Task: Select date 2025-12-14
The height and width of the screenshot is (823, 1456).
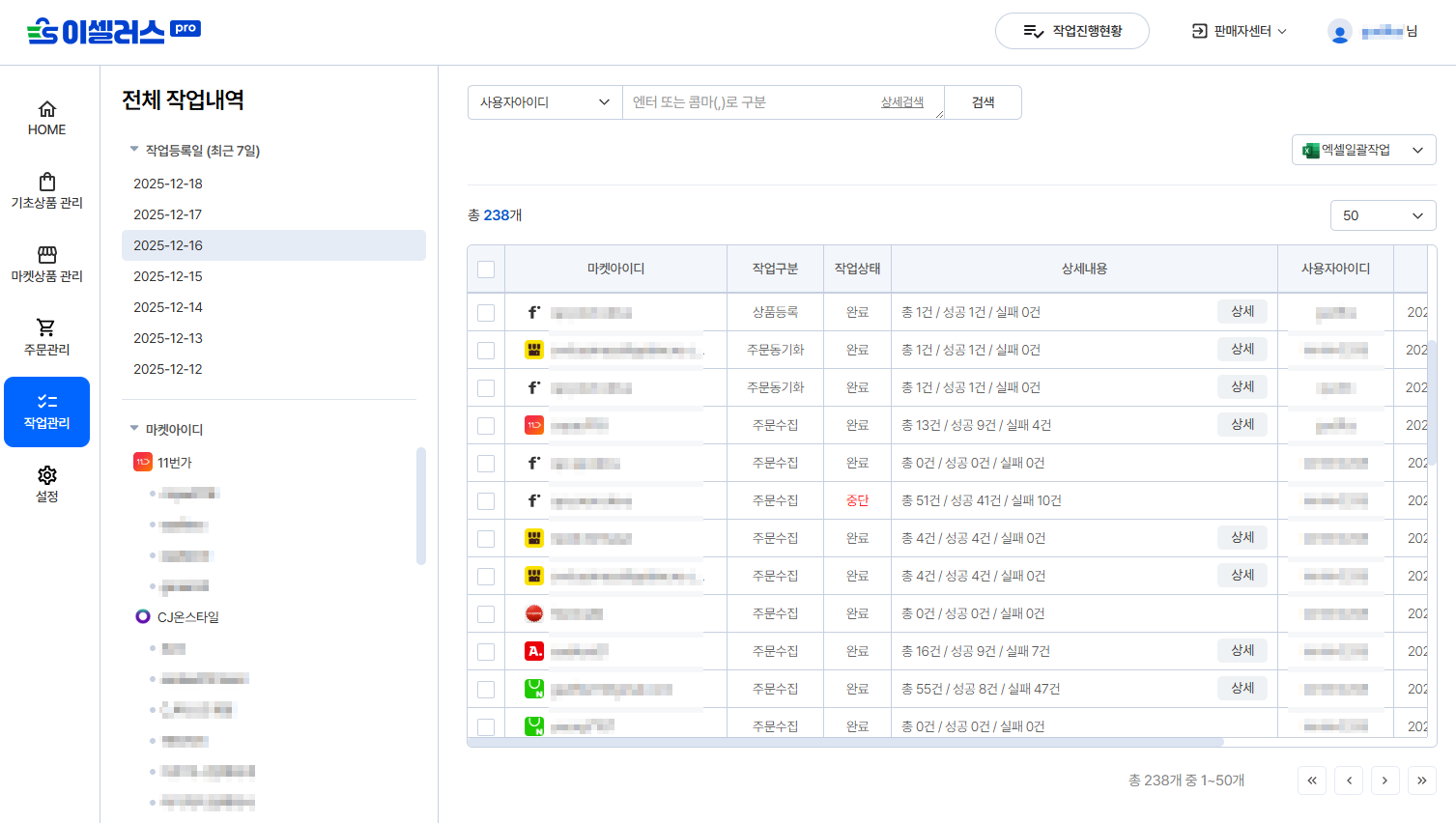Action: 273,307
